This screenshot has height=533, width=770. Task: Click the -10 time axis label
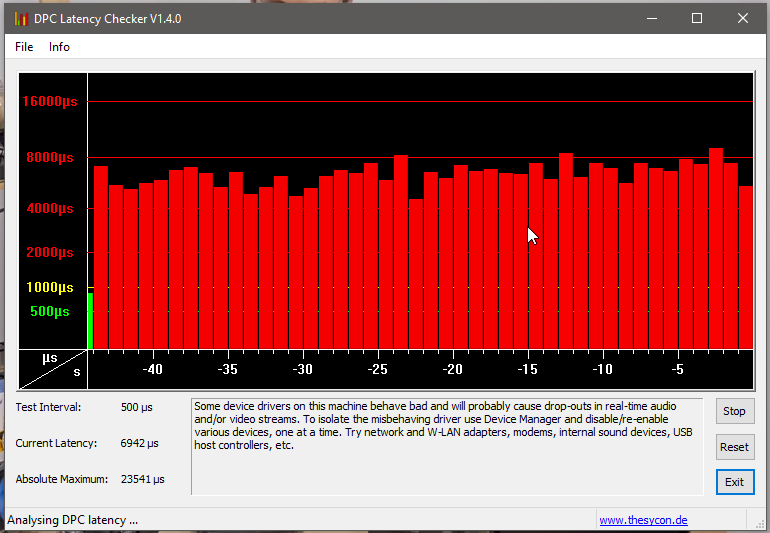(603, 369)
